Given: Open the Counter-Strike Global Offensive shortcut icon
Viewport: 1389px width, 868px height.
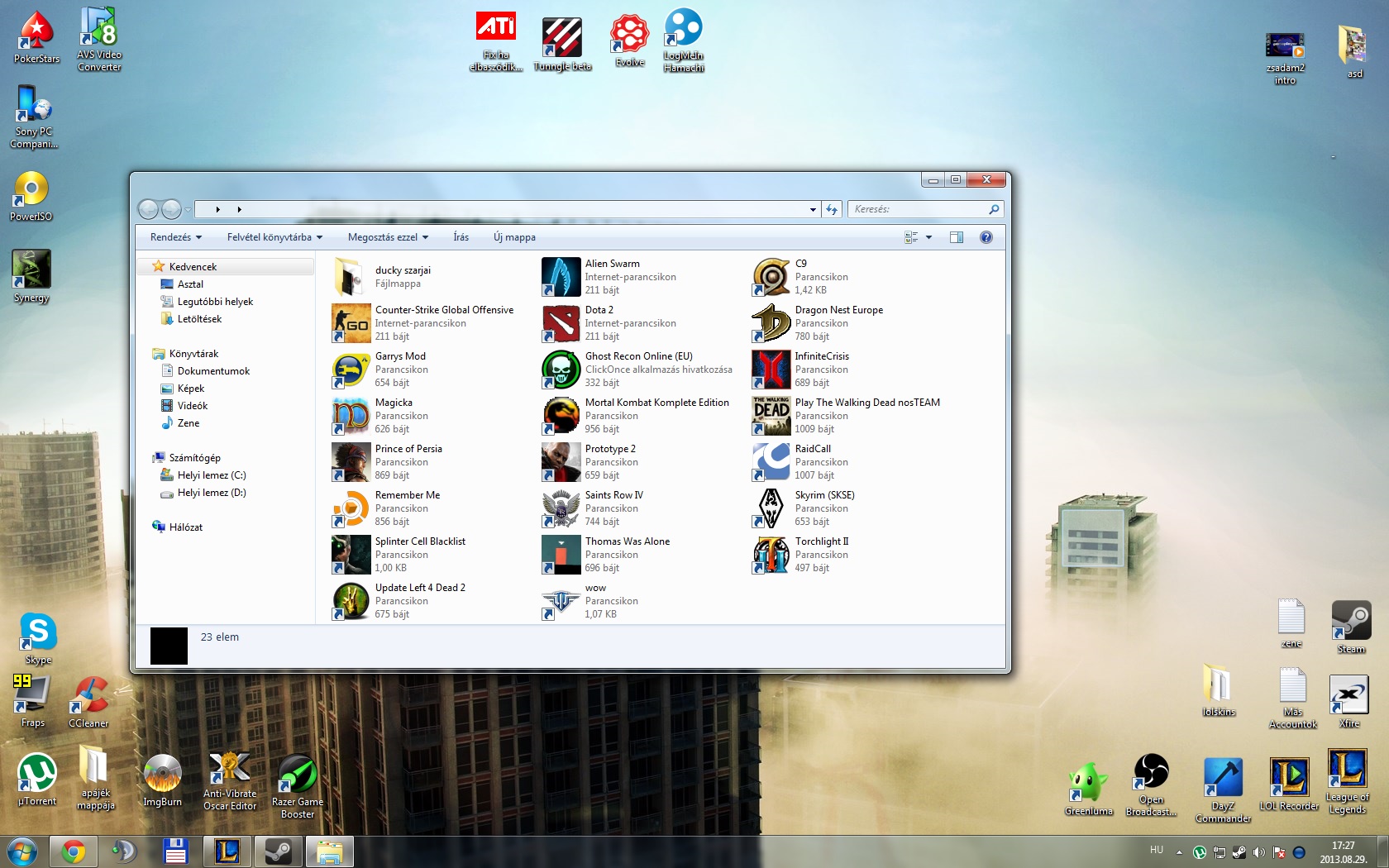Looking at the screenshot, I should click(351, 323).
